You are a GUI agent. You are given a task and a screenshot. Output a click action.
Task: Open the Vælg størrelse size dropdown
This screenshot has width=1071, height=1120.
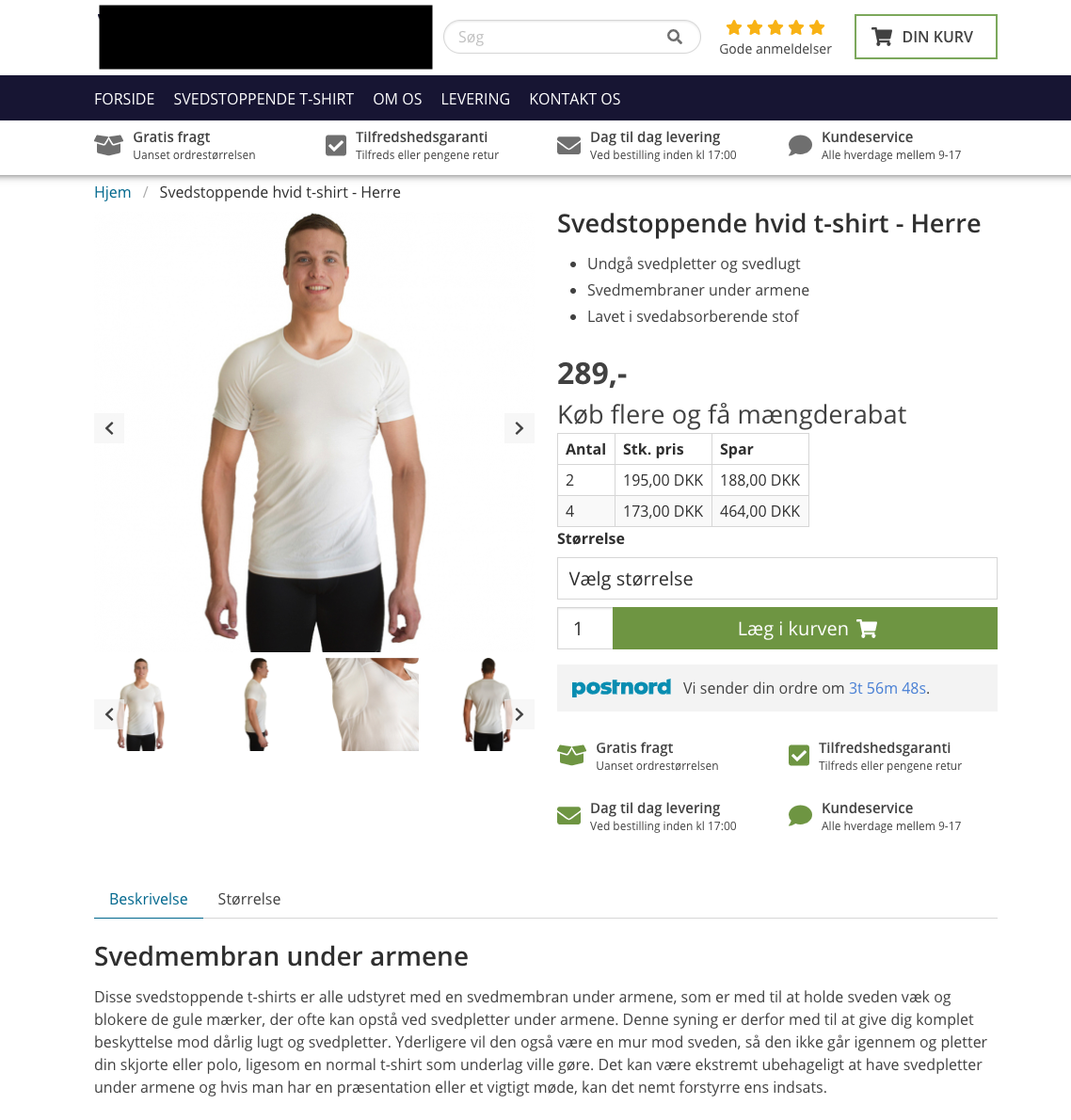pyautogui.click(x=776, y=578)
